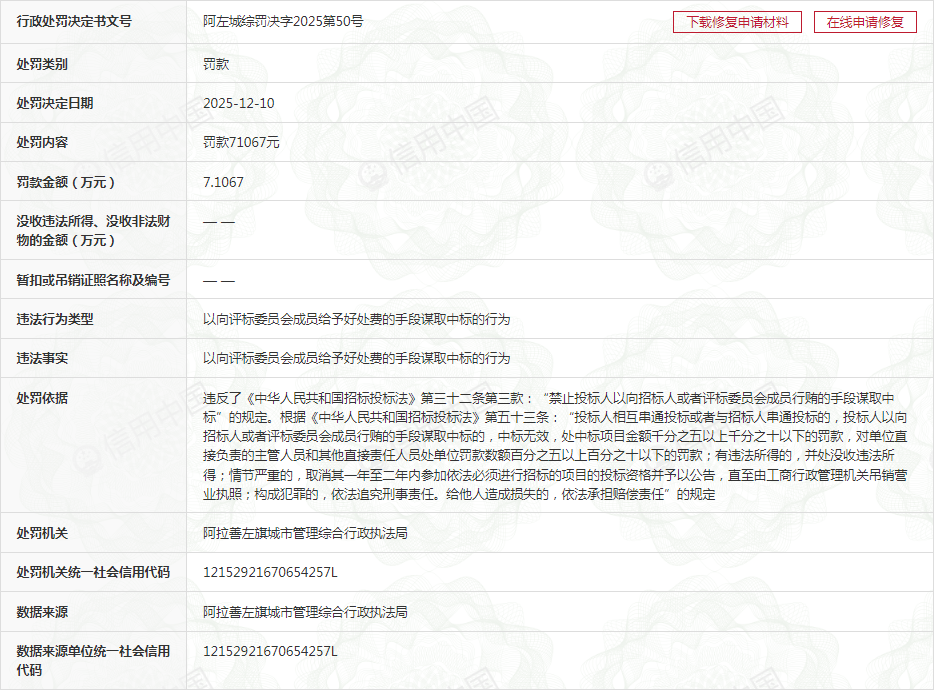Click the 行政处罚决定书文号 row label
Screen dimensions: 936x690
[x=74, y=21]
